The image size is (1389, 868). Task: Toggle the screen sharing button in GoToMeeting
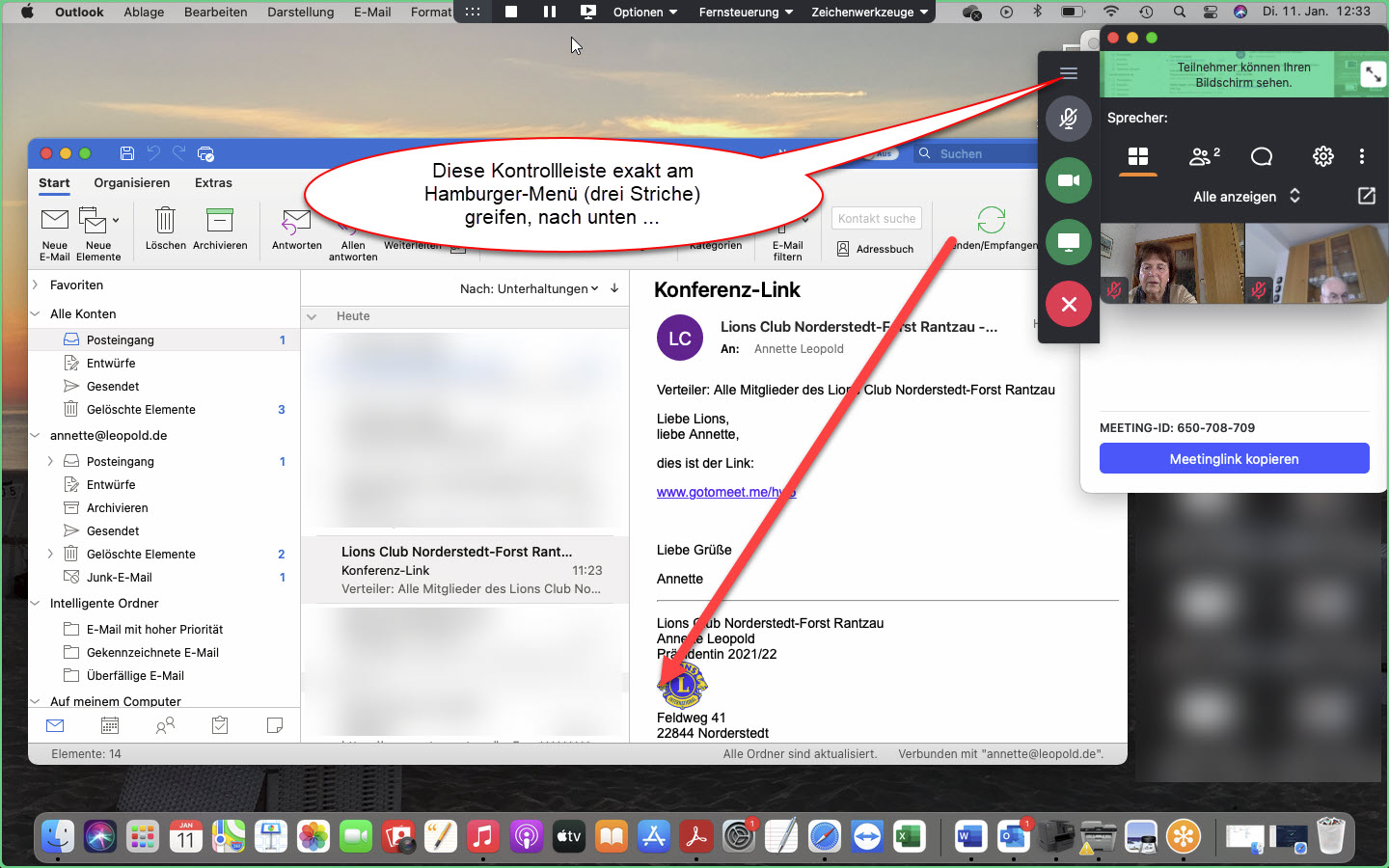click(1069, 242)
